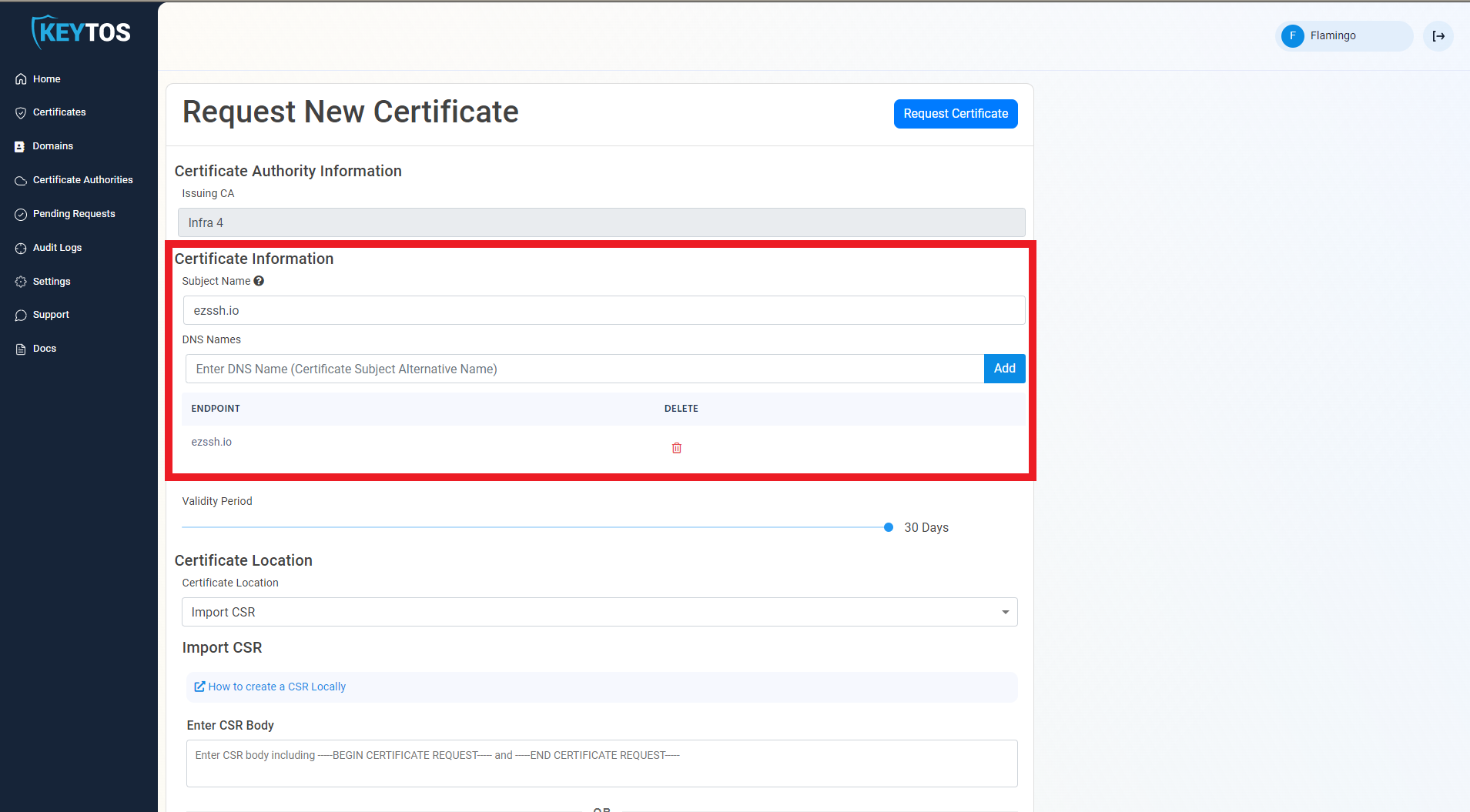
Task: Focus the DNS Name input field
Action: (x=584, y=369)
